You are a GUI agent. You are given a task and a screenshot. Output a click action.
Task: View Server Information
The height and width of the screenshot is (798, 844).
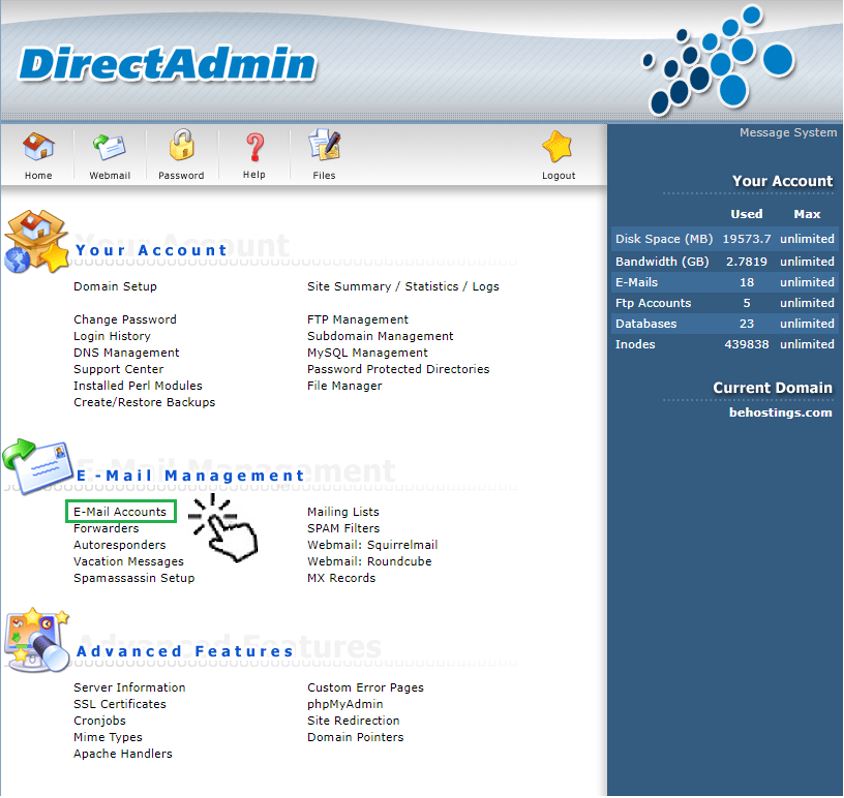[x=130, y=688]
